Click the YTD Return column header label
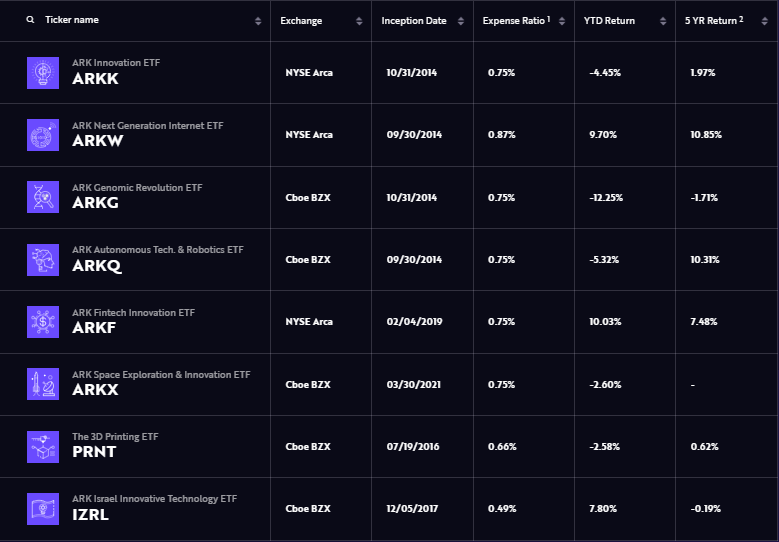The height and width of the screenshot is (542, 779). tap(609, 21)
